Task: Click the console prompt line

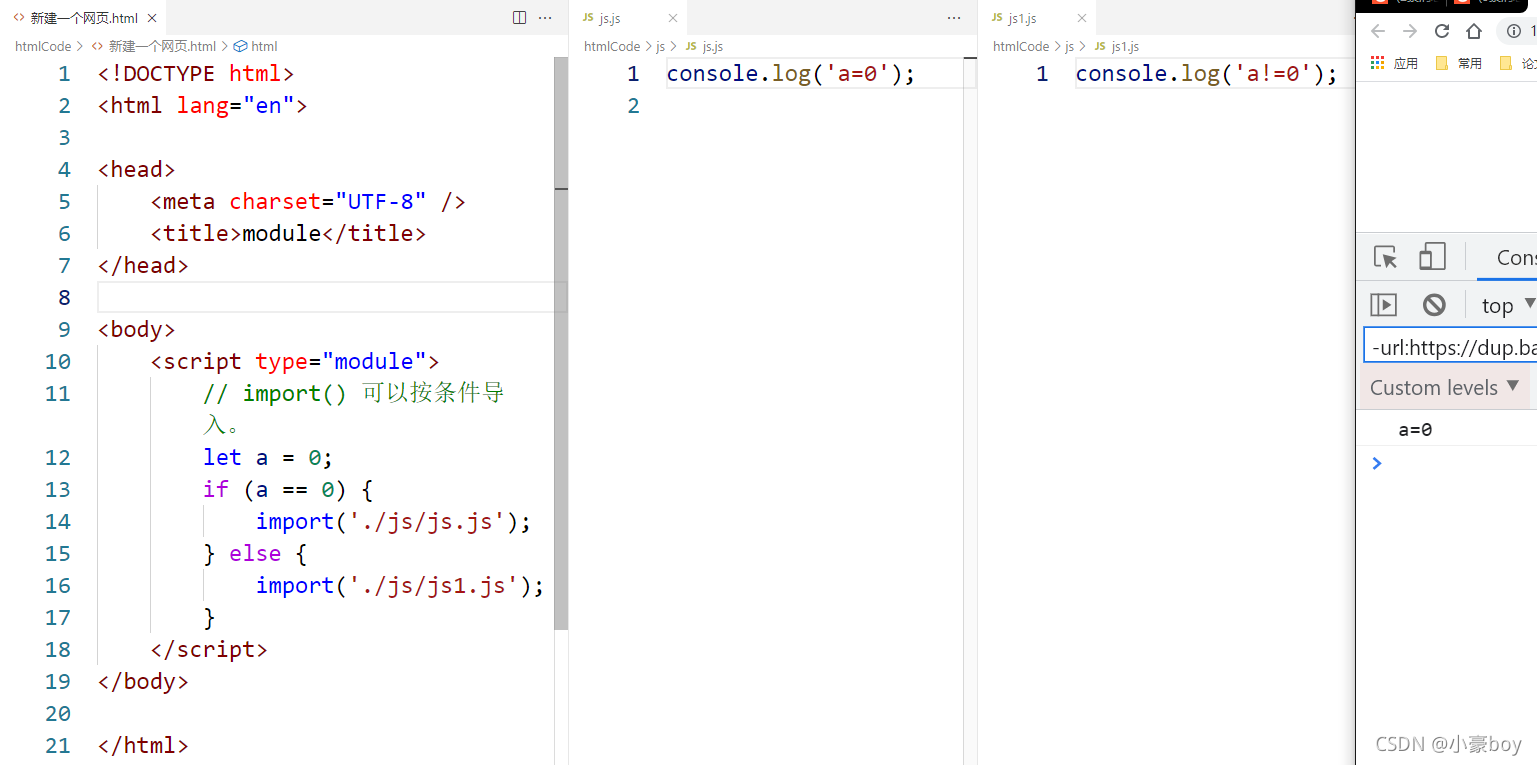Action: (1447, 463)
